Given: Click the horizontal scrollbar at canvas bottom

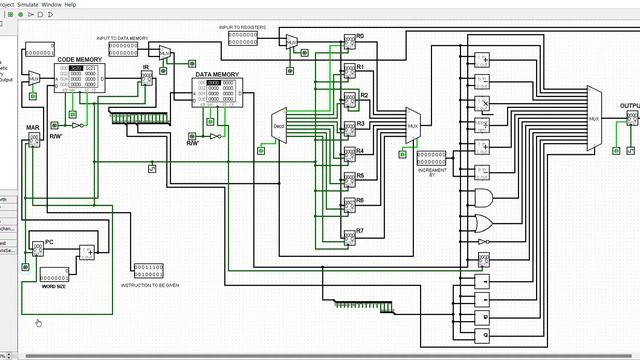Looking at the screenshot, I should coord(329,356).
